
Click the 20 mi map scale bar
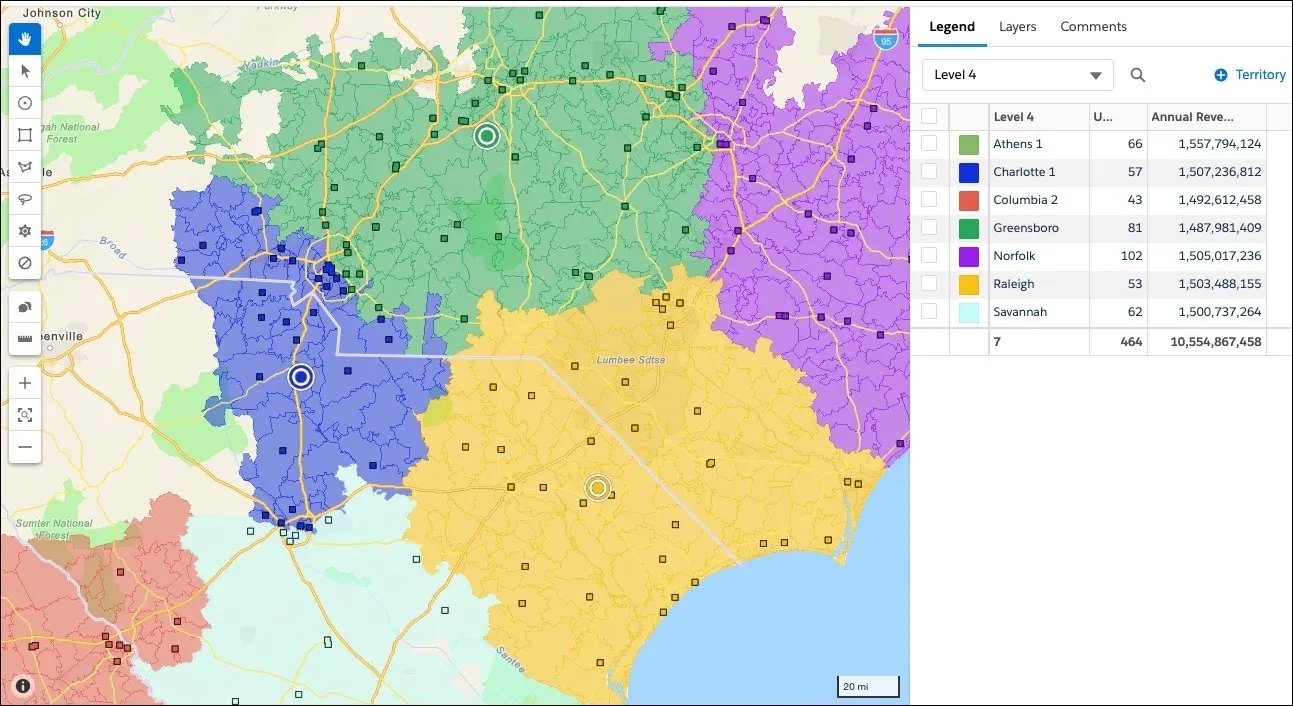coord(868,687)
